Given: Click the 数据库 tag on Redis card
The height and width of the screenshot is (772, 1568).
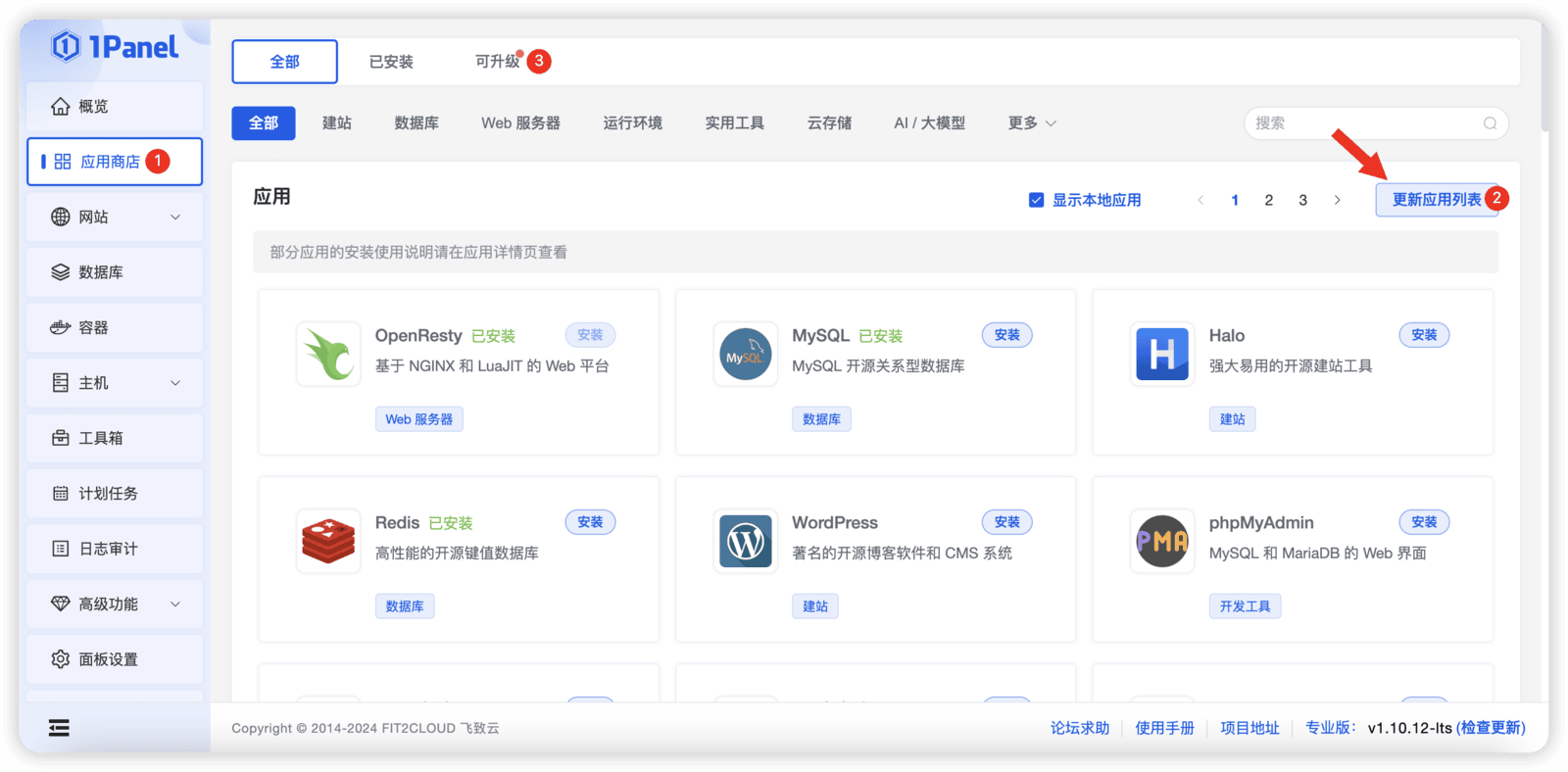Looking at the screenshot, I should click(x=405, y=606).
